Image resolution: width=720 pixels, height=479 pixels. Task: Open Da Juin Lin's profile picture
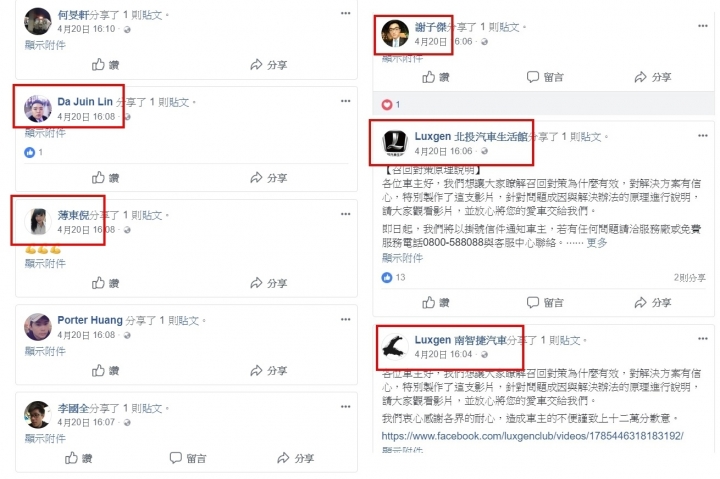point(38,109)
